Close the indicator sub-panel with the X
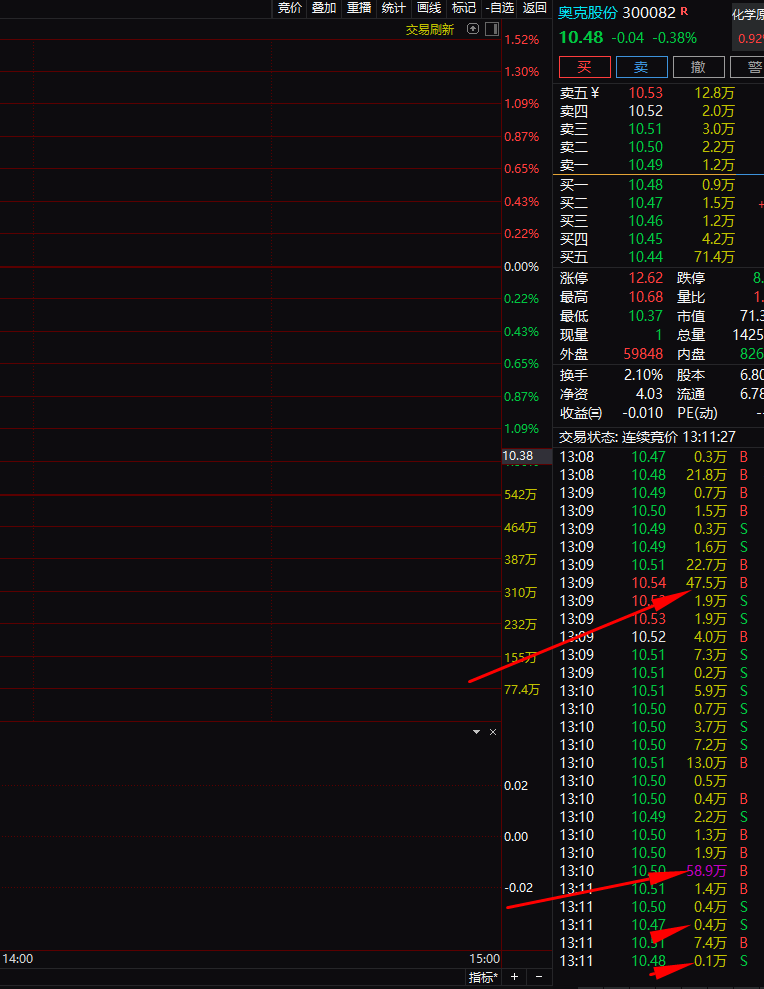Screen dimensions: 764x989 click(x=493, y=732)
